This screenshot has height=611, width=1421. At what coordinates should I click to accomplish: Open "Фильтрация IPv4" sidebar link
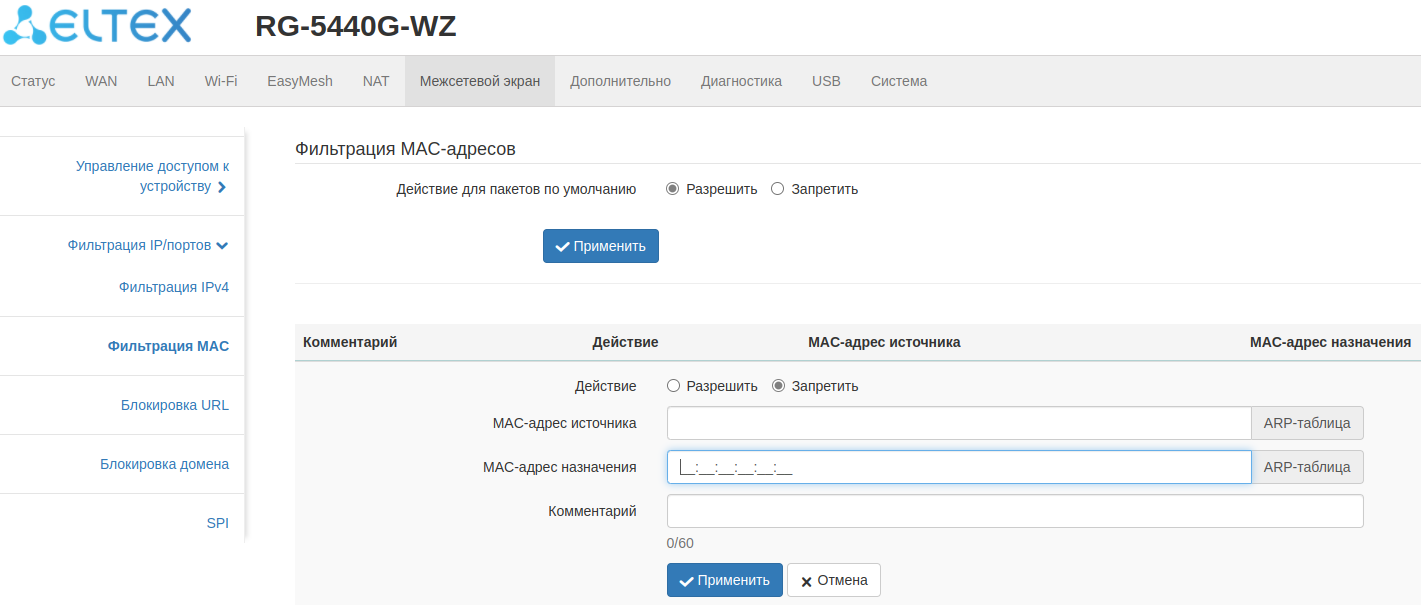pyautogui.click(x=173, y=287)
